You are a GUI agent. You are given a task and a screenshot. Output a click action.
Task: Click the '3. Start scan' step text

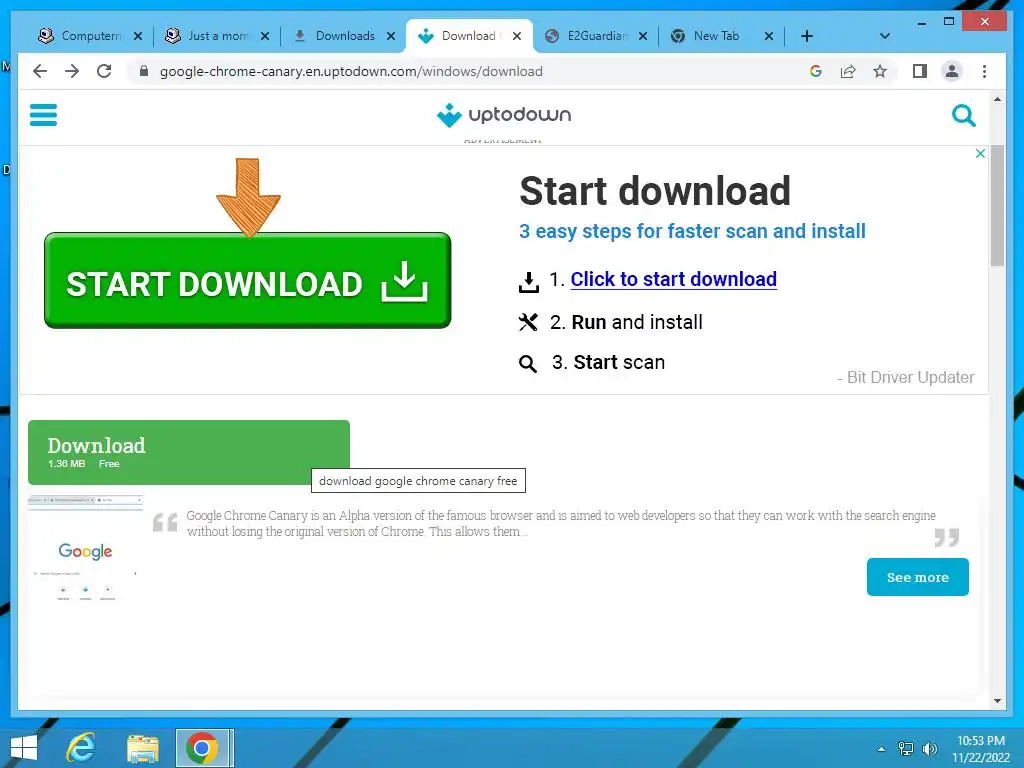(608, 362)
